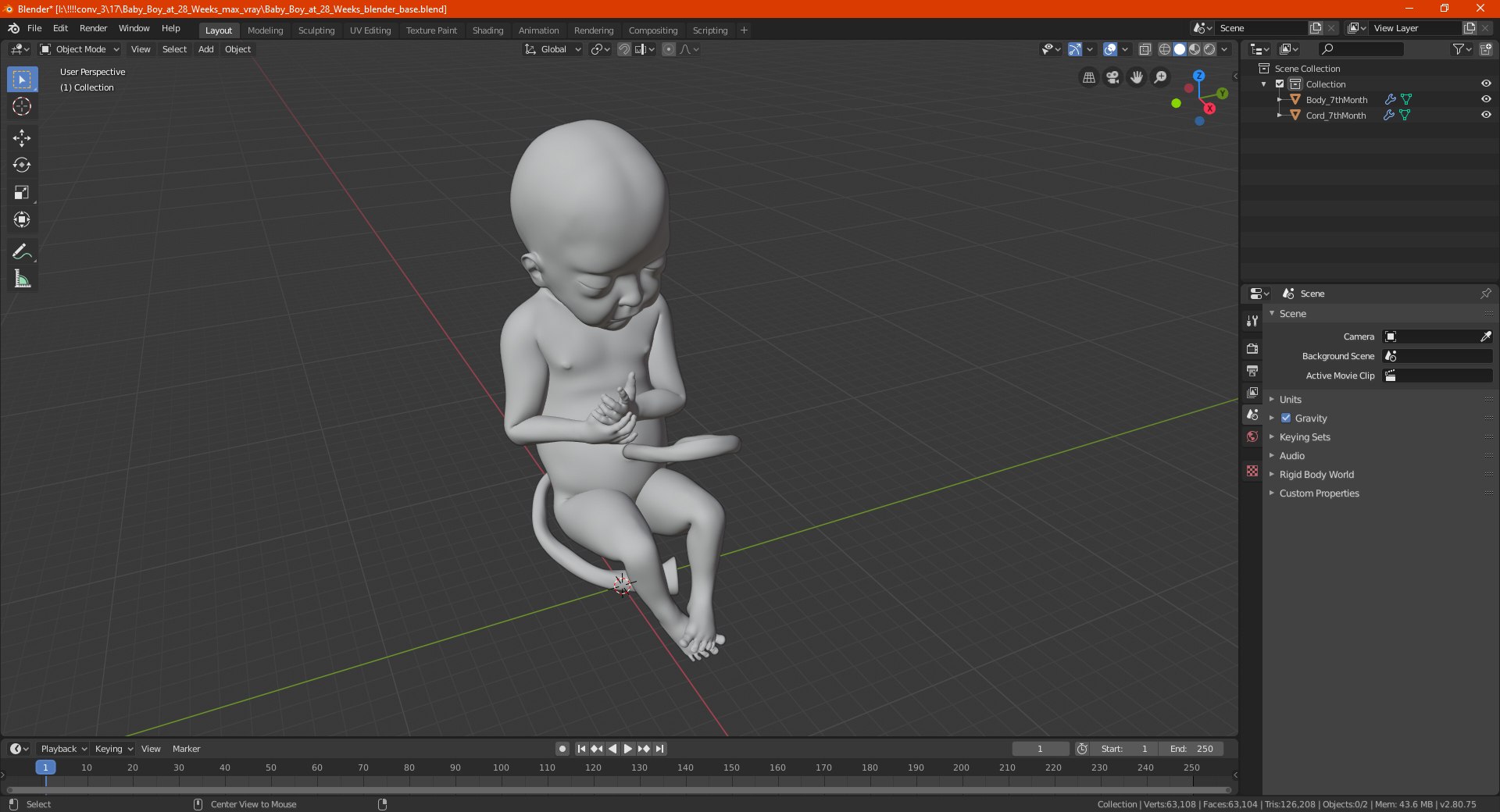
Task: Switch to the Sculpting workspace tab
Action: coord(316,30)
